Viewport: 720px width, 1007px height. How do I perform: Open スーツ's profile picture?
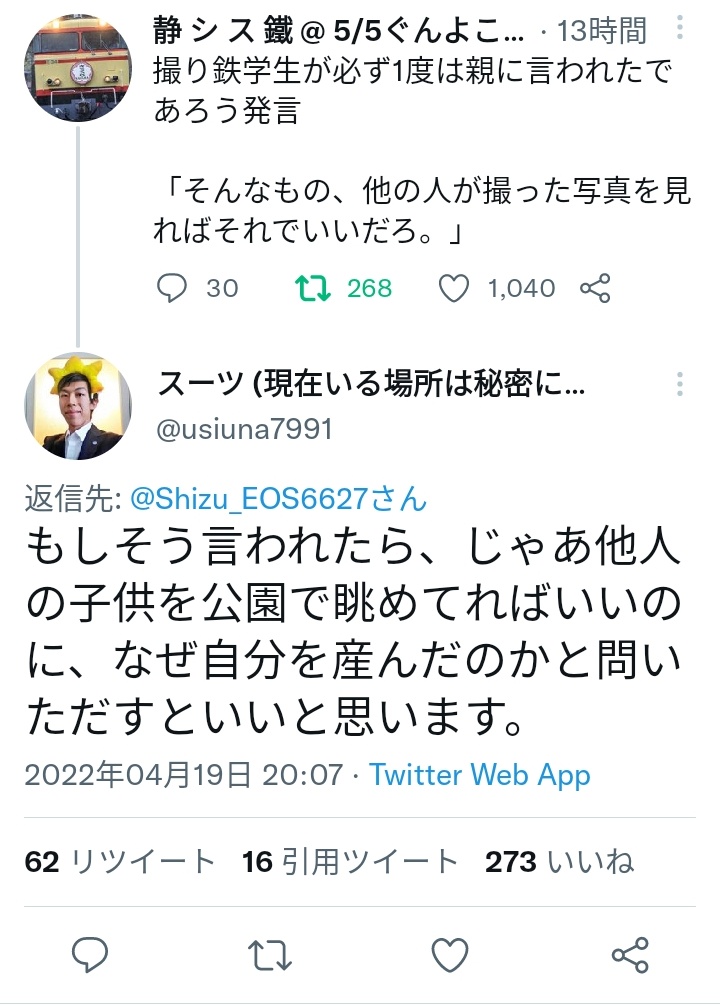click(x=78, y=407)
